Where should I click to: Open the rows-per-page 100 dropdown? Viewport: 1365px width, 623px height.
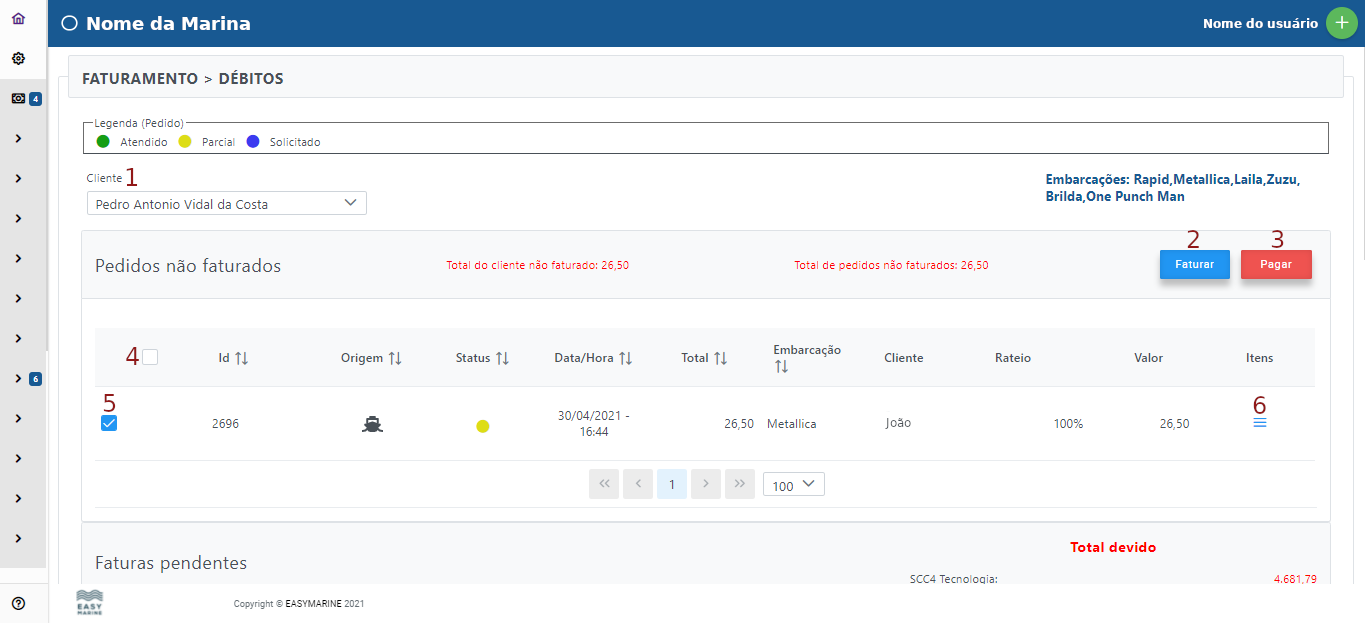793,485
